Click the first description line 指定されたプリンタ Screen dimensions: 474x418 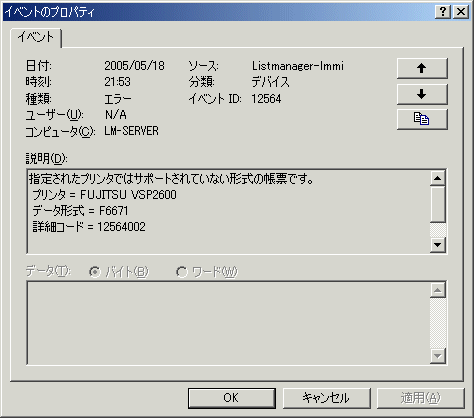pyautogui.click(x=171, y=179)
